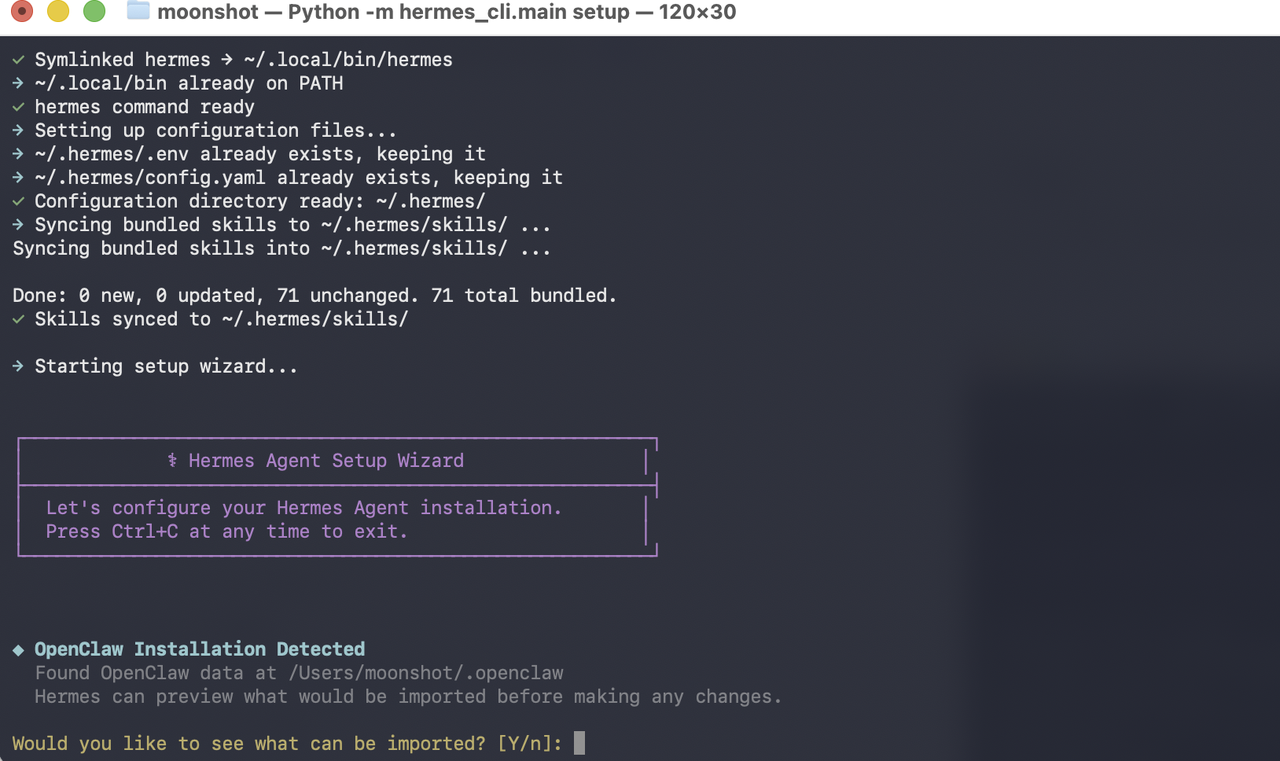The height and width of the screenshot is (761, 1280).
Task: Click the arrow before 'Starting setup wizard...'
Action: point(17,366)
